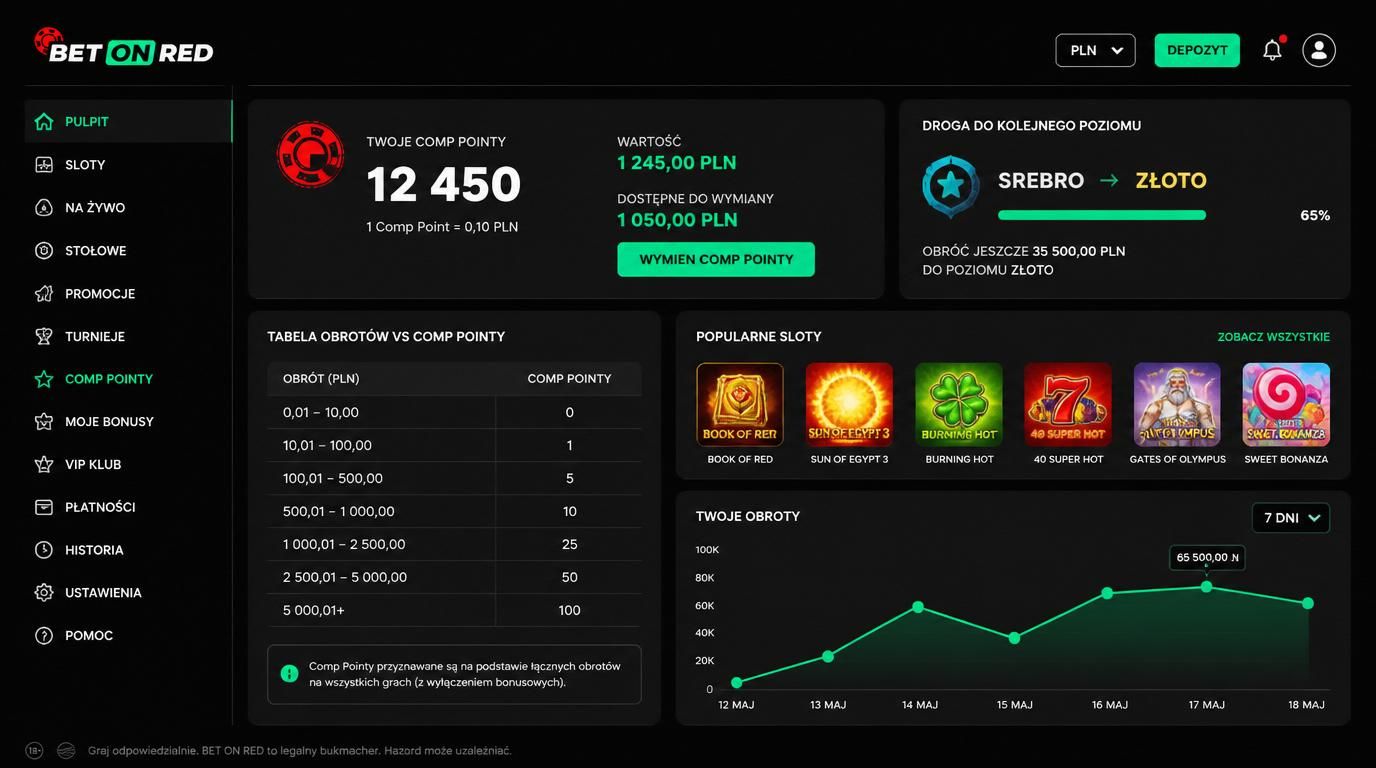Click the Depozyt button
Image resolution: width=1376 pixels, height=768 pixels.
coord(1197,50)
